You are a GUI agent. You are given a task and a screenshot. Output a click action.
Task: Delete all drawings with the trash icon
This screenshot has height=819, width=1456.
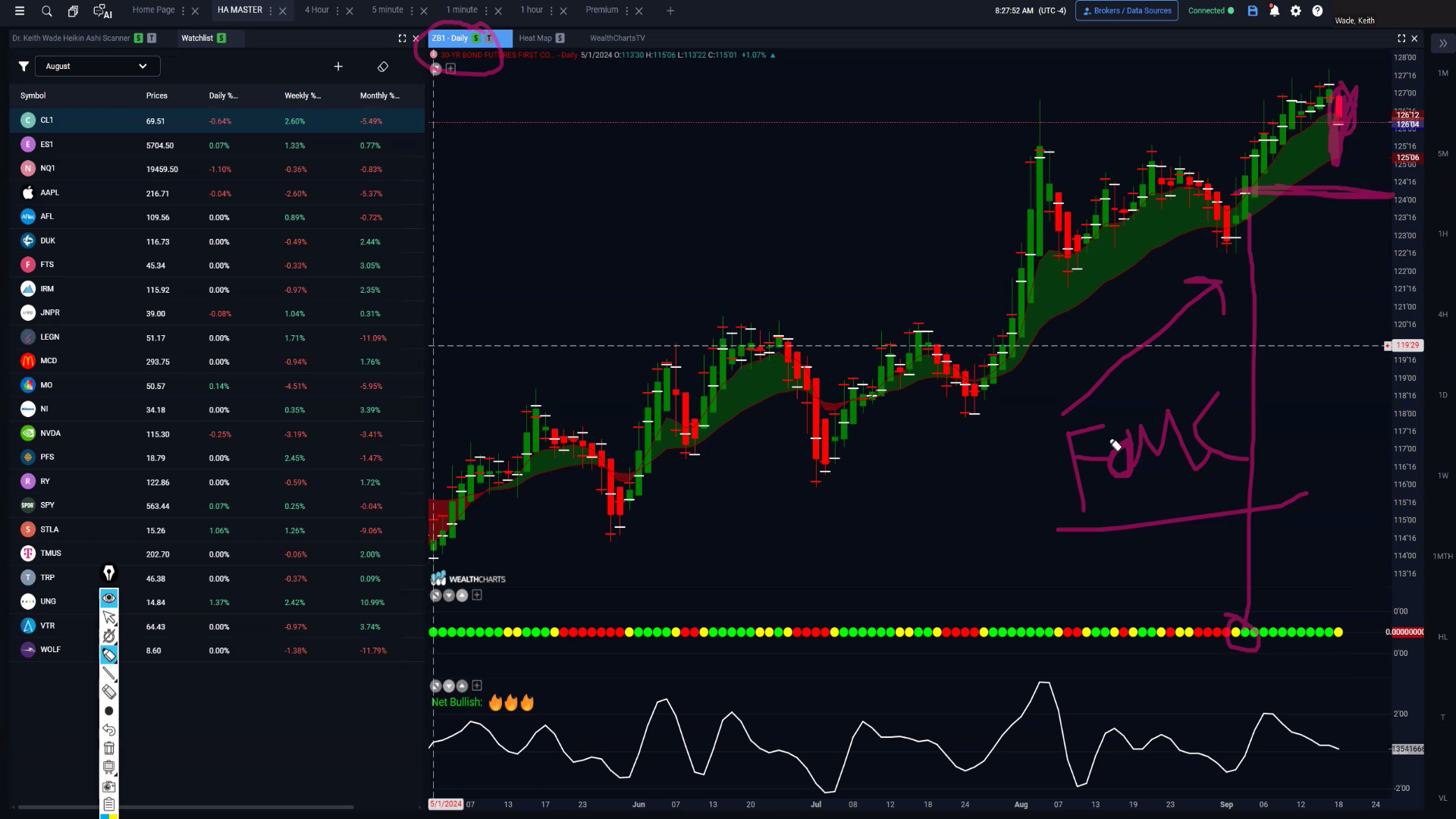[109, 748]
